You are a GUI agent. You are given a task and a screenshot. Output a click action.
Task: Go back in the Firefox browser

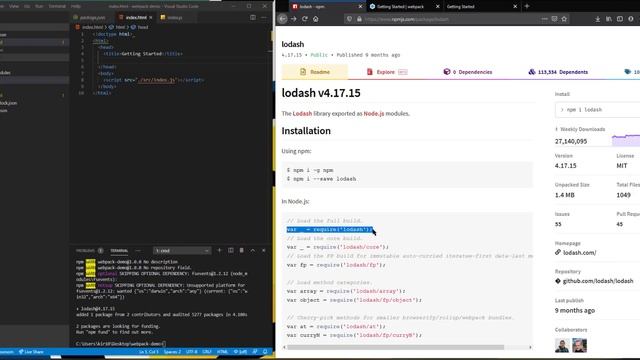point(282,19)
